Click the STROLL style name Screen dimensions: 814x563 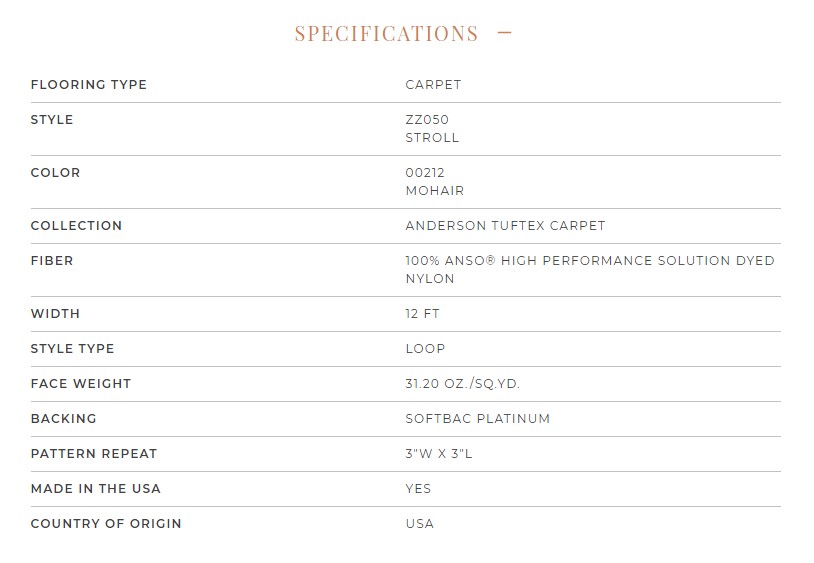(432, 138)
